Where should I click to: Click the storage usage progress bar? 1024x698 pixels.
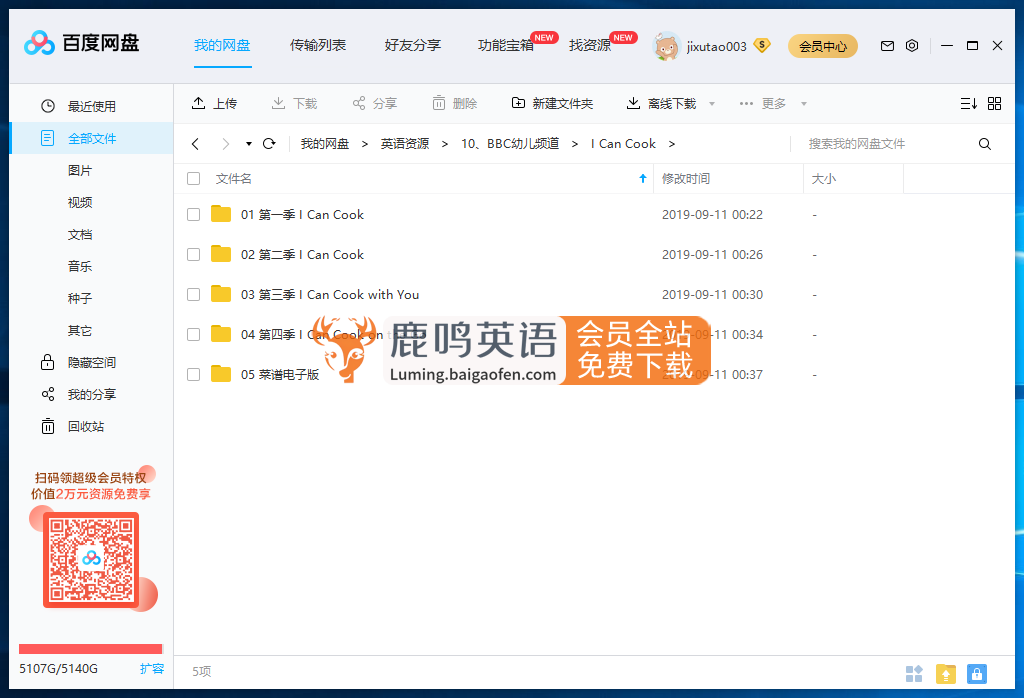tap(90, 648)
